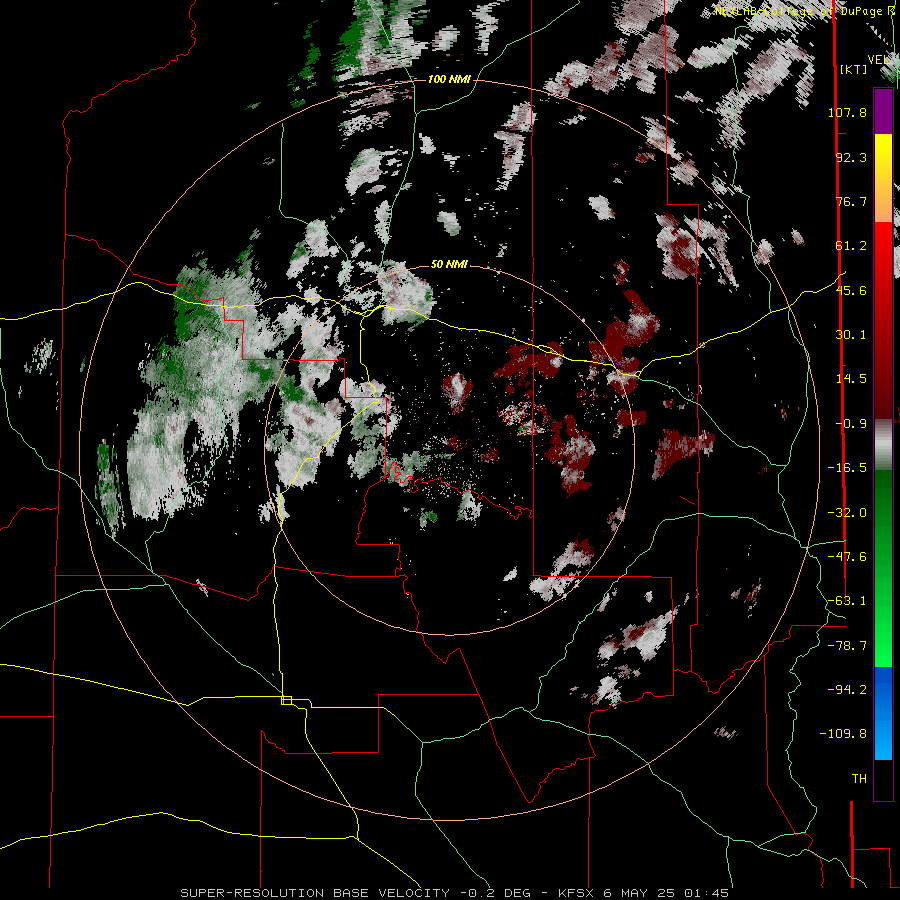The width and height of the screenshot is (900, 900).
Task: Click the -78.7 value on velocity scale
Action: coord(847,646)
